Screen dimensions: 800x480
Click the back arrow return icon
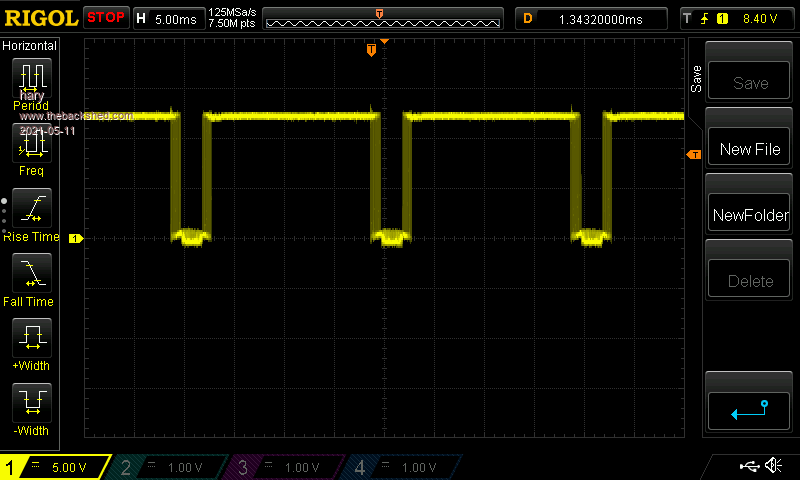[749, 410]
